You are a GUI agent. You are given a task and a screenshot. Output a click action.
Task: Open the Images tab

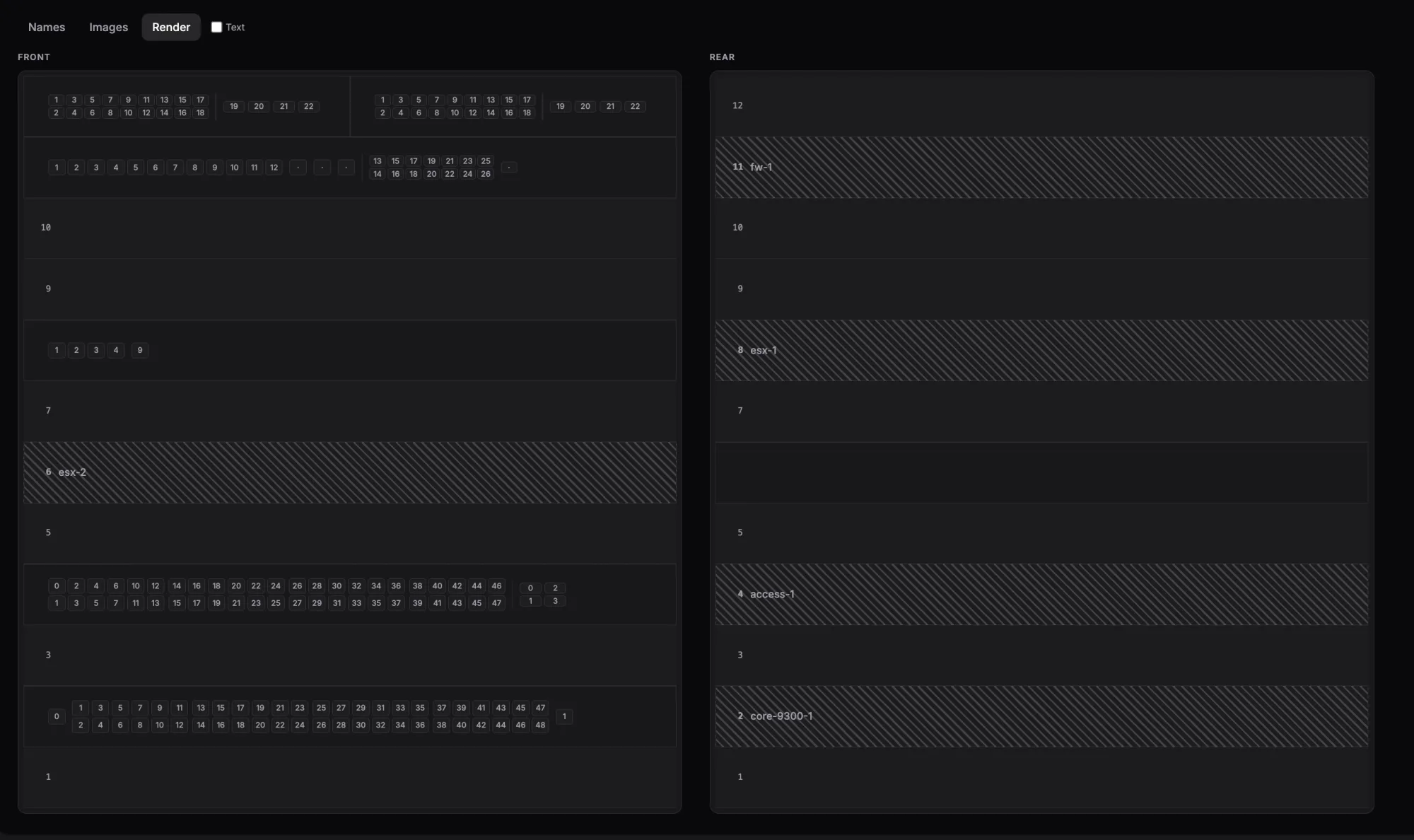coord(108,27)
